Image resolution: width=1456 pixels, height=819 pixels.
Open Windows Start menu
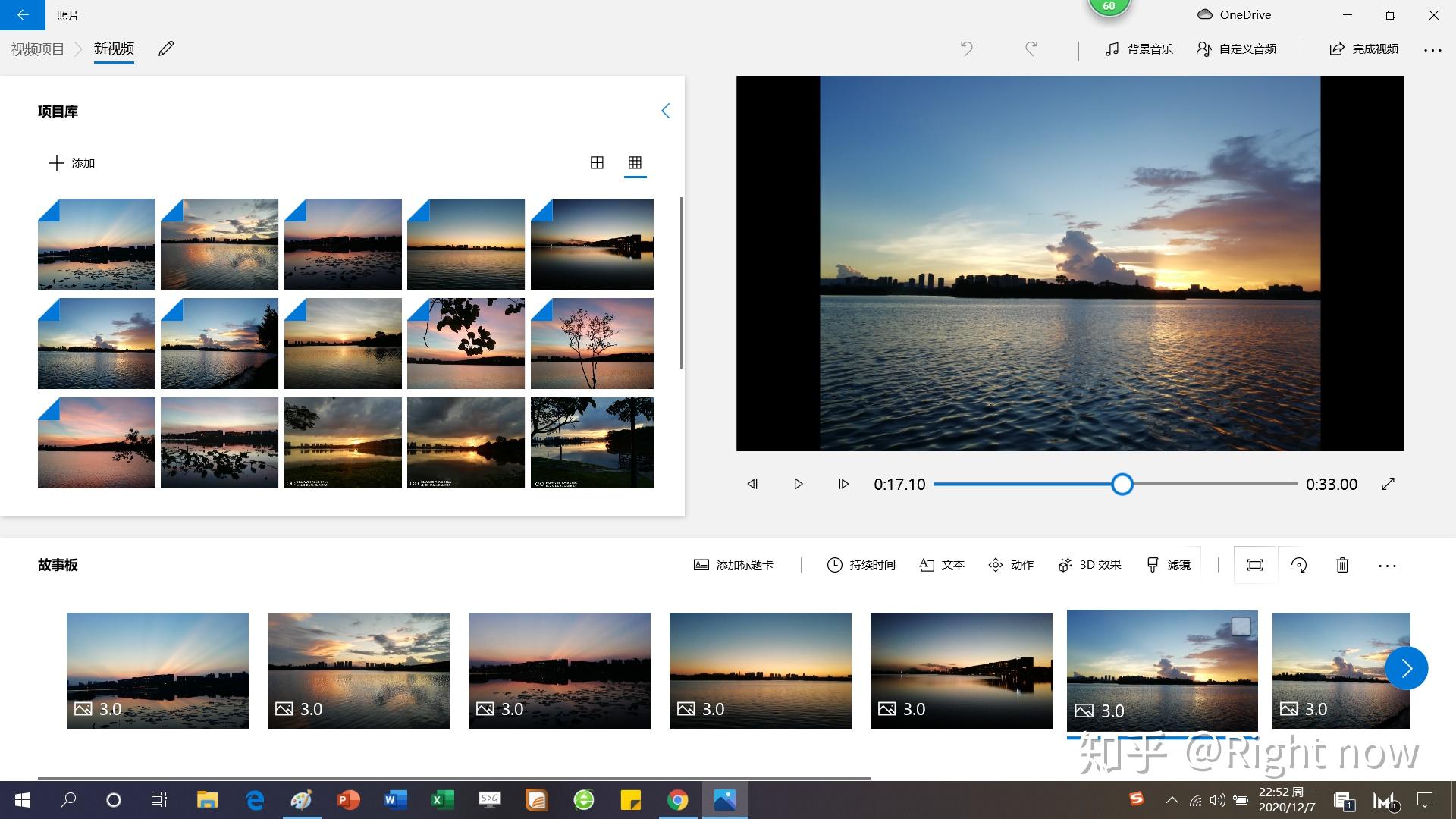tap(23, 800)
